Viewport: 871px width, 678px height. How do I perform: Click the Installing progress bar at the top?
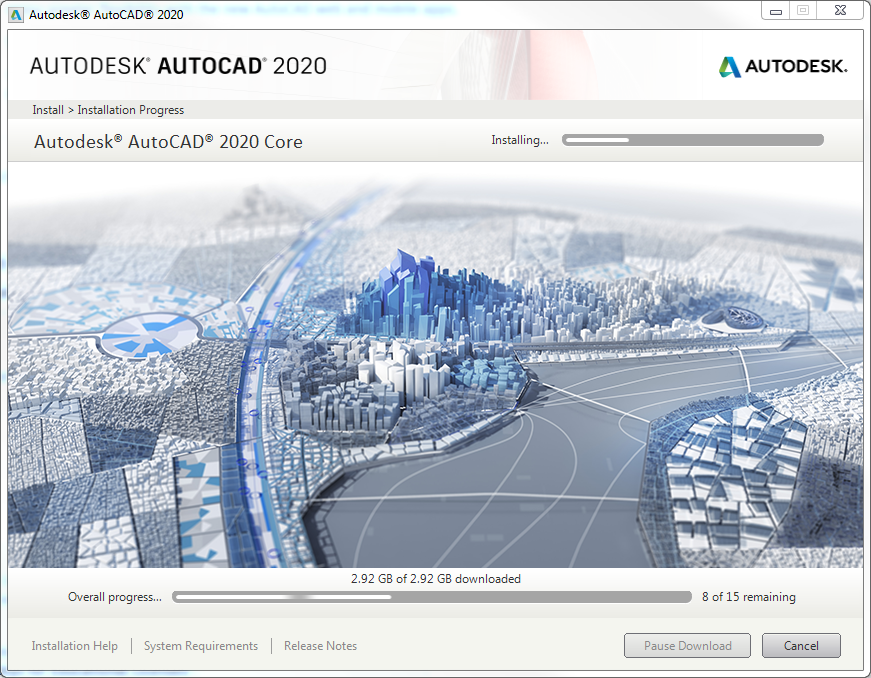[692, 140]
